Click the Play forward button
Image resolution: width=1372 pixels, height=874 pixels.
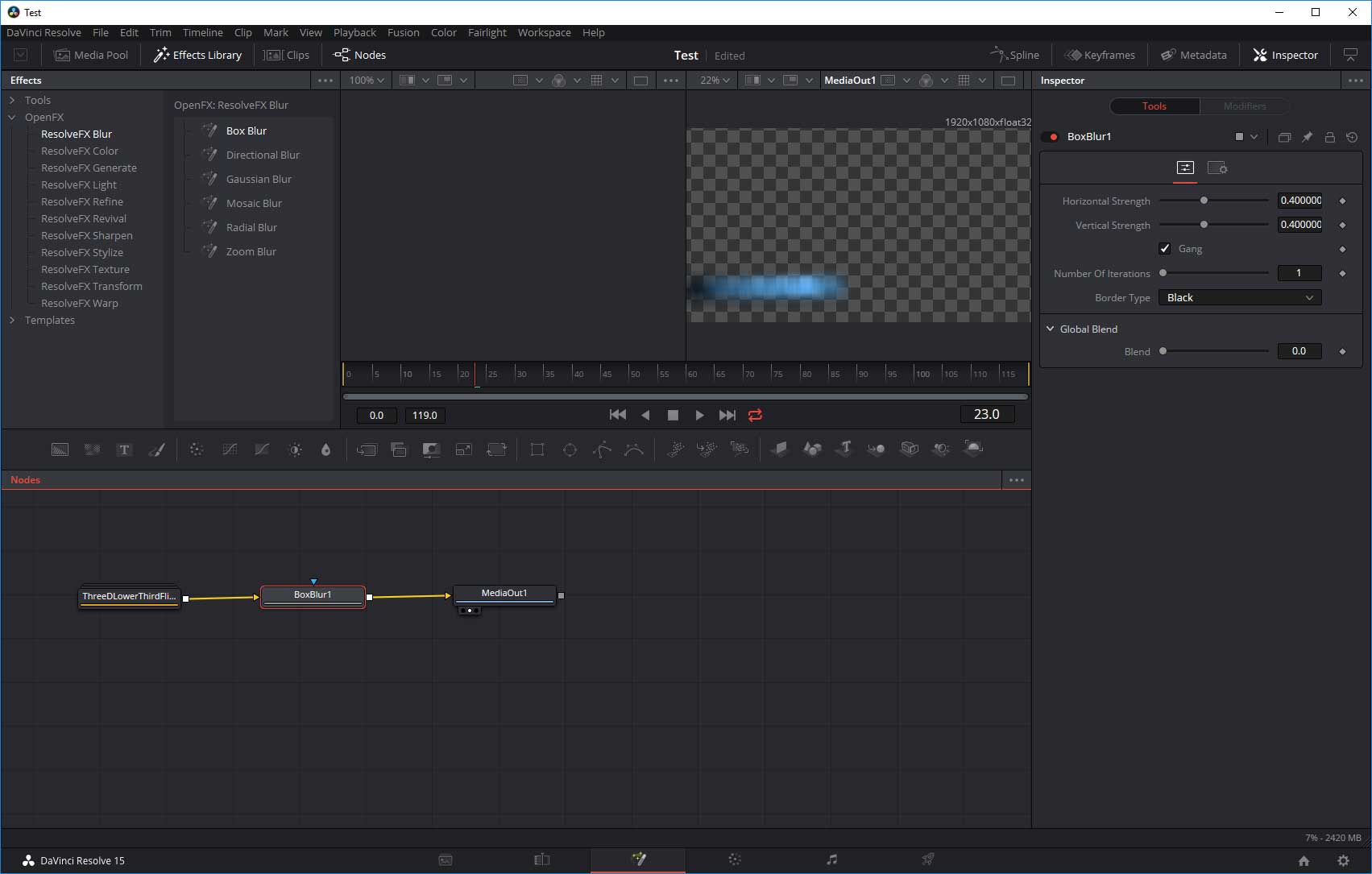coord(699,415)
